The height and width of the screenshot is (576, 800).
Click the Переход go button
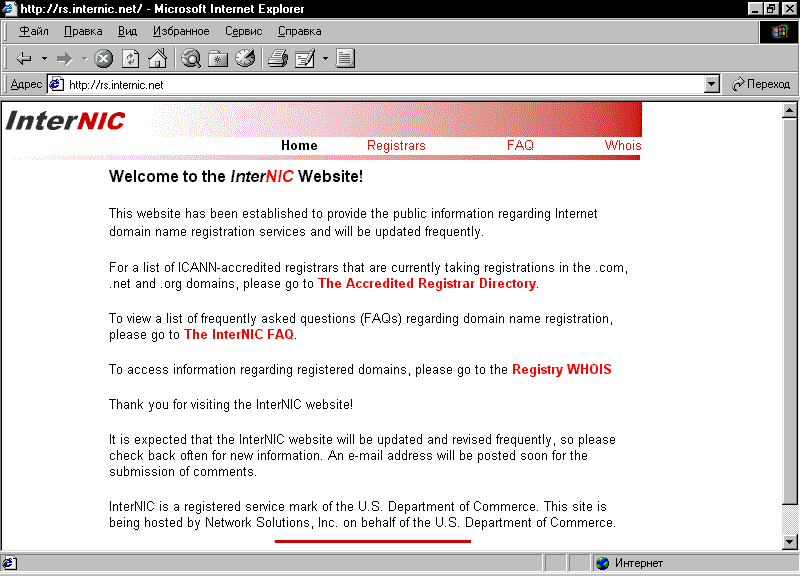pyautogui.click(x=760, y=84)
